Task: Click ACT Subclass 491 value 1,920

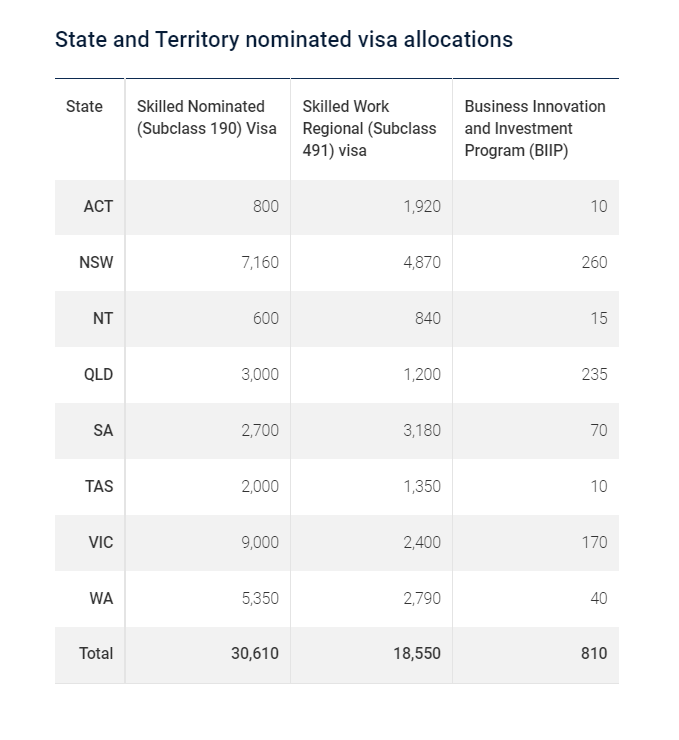Action: [422, 207]
